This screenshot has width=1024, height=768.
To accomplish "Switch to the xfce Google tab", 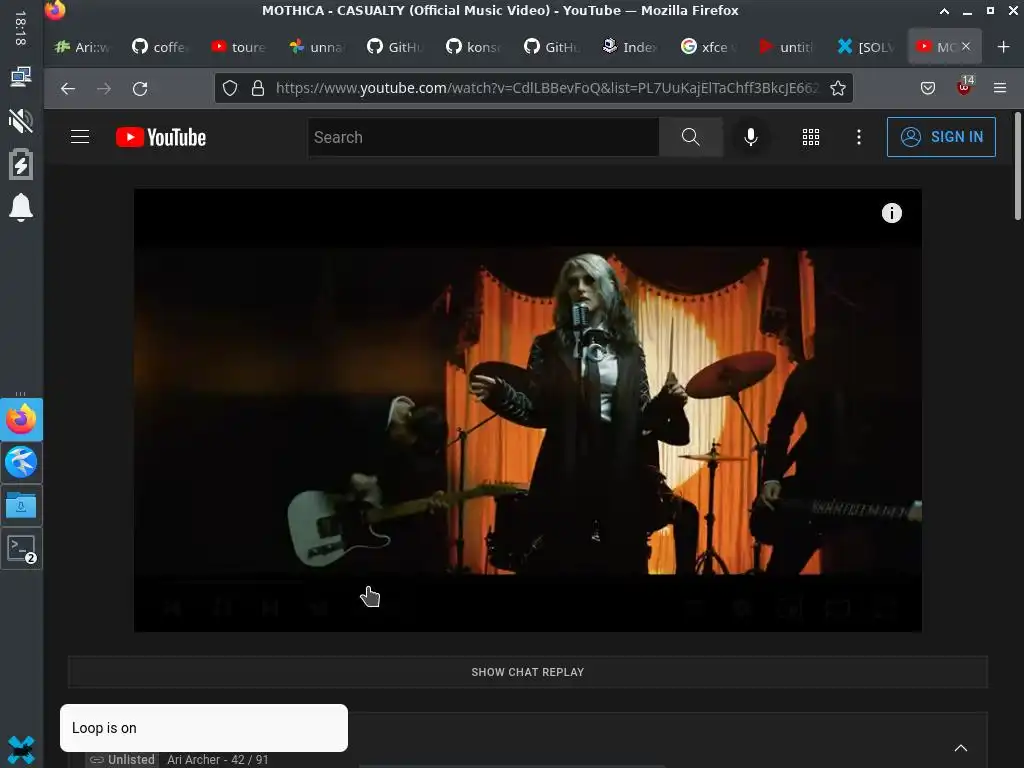I will click(709, 46).
